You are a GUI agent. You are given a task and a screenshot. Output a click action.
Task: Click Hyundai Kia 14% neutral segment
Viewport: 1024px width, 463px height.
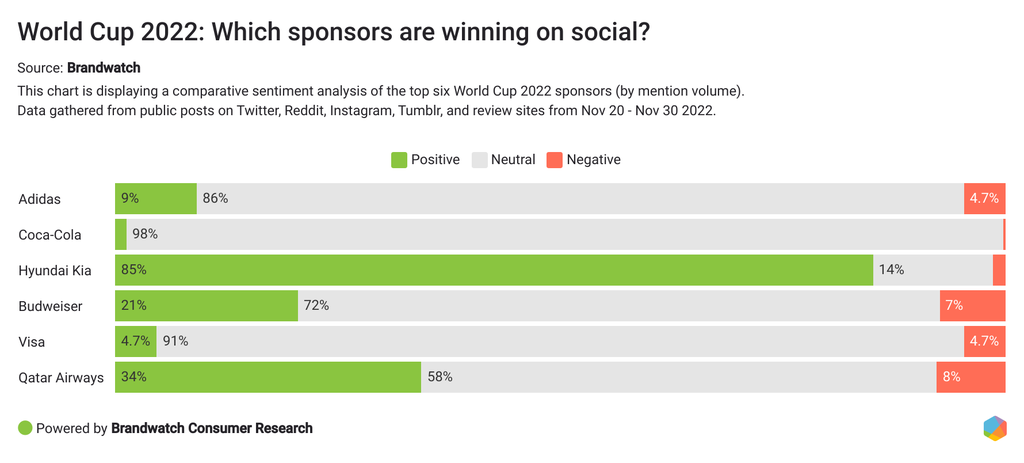tap(932, 270)
